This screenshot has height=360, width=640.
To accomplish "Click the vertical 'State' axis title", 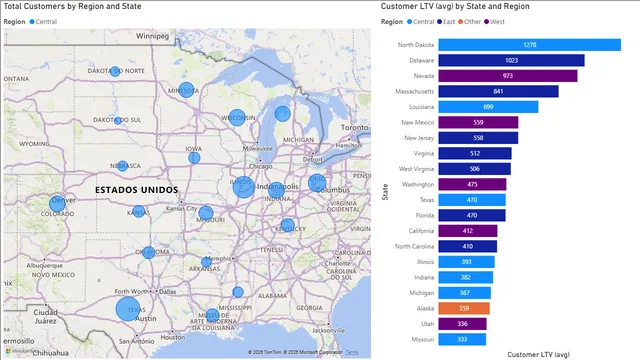I will tap(385, 192).
